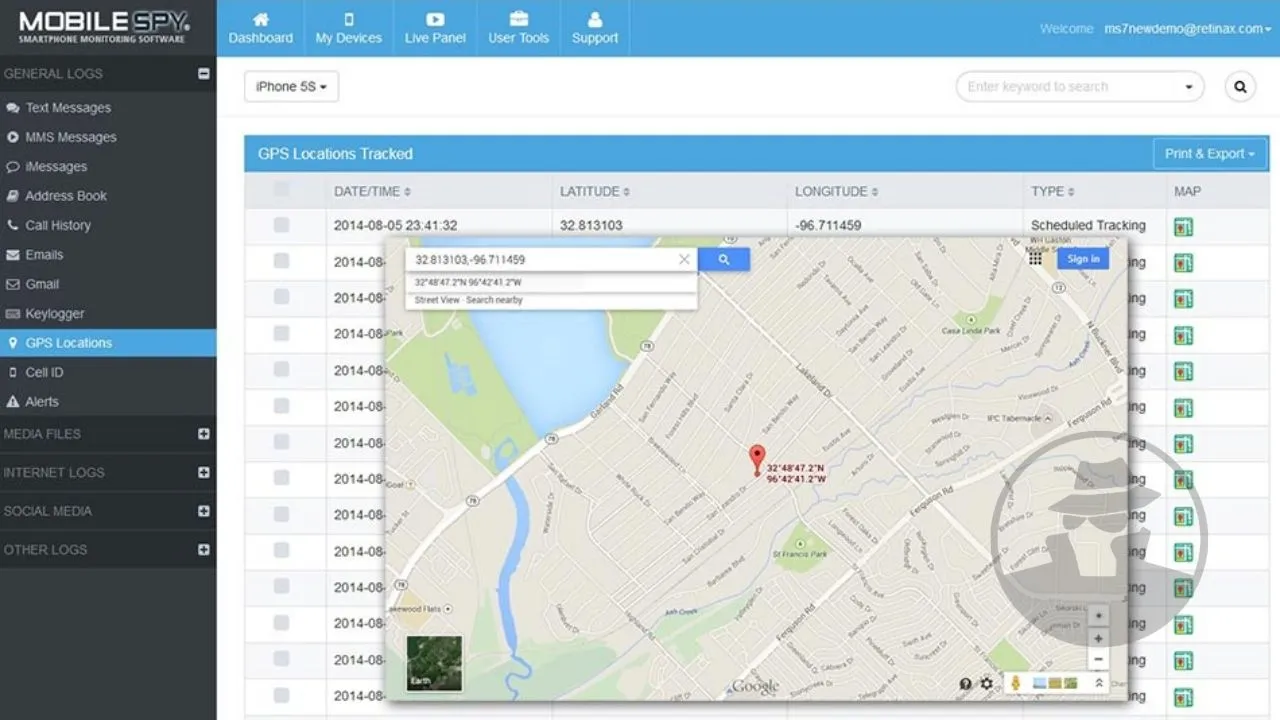Open the Dashboard page
Viewport: 1280px width, 720px height.
click(261, 28)
